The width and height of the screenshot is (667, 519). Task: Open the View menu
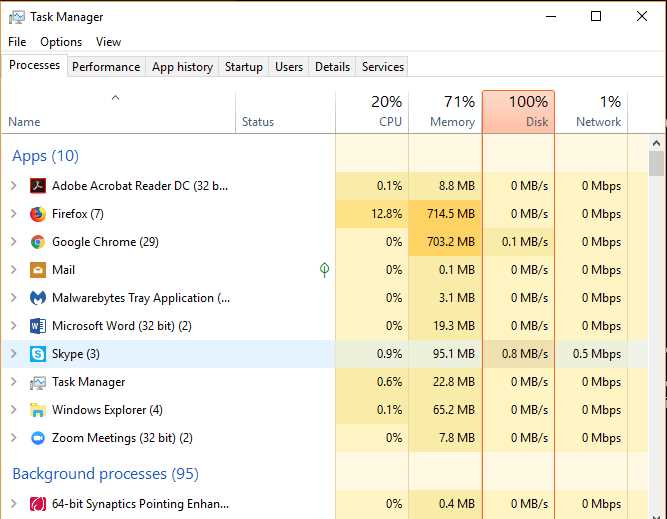(108, 42)
